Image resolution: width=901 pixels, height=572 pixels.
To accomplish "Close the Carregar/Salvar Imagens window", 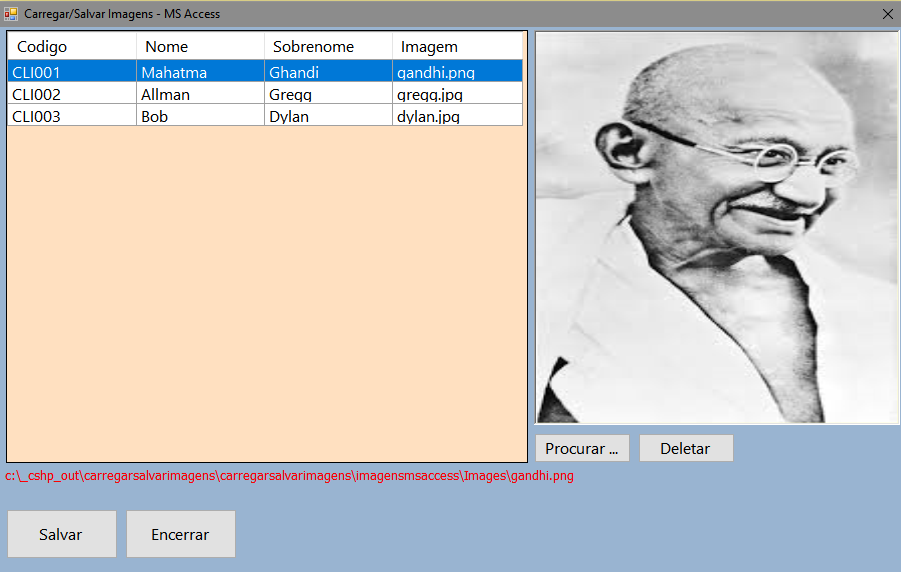I will pos(887,14).
